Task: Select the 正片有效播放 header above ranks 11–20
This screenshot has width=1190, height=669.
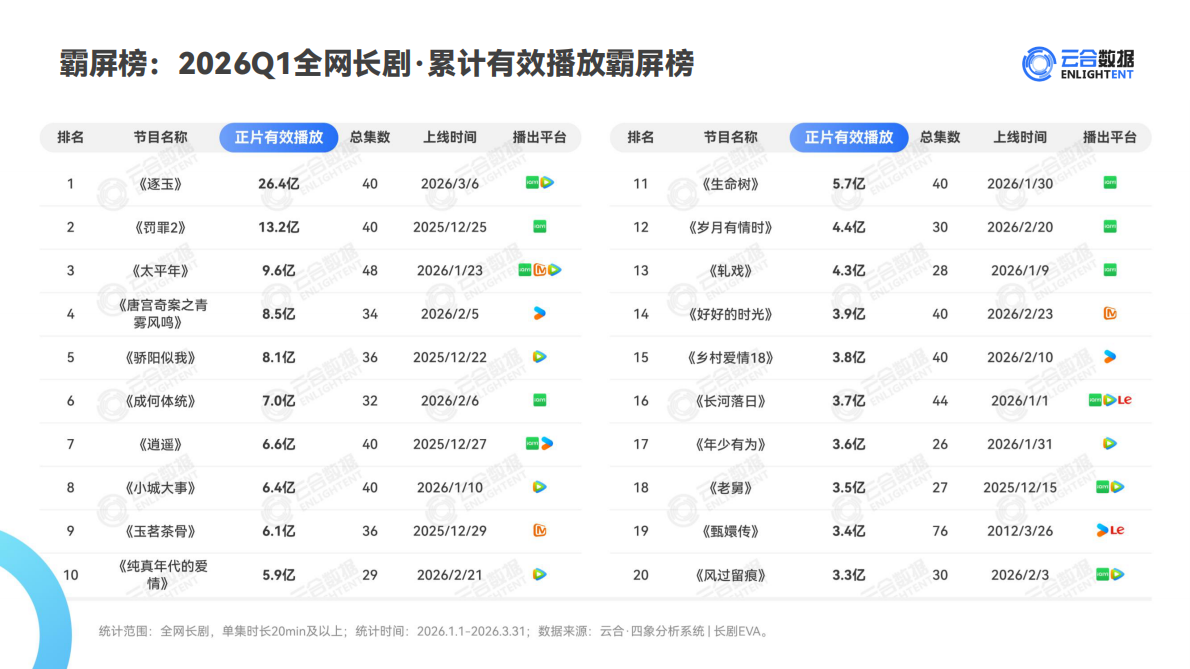Action: tap(848, 137)
